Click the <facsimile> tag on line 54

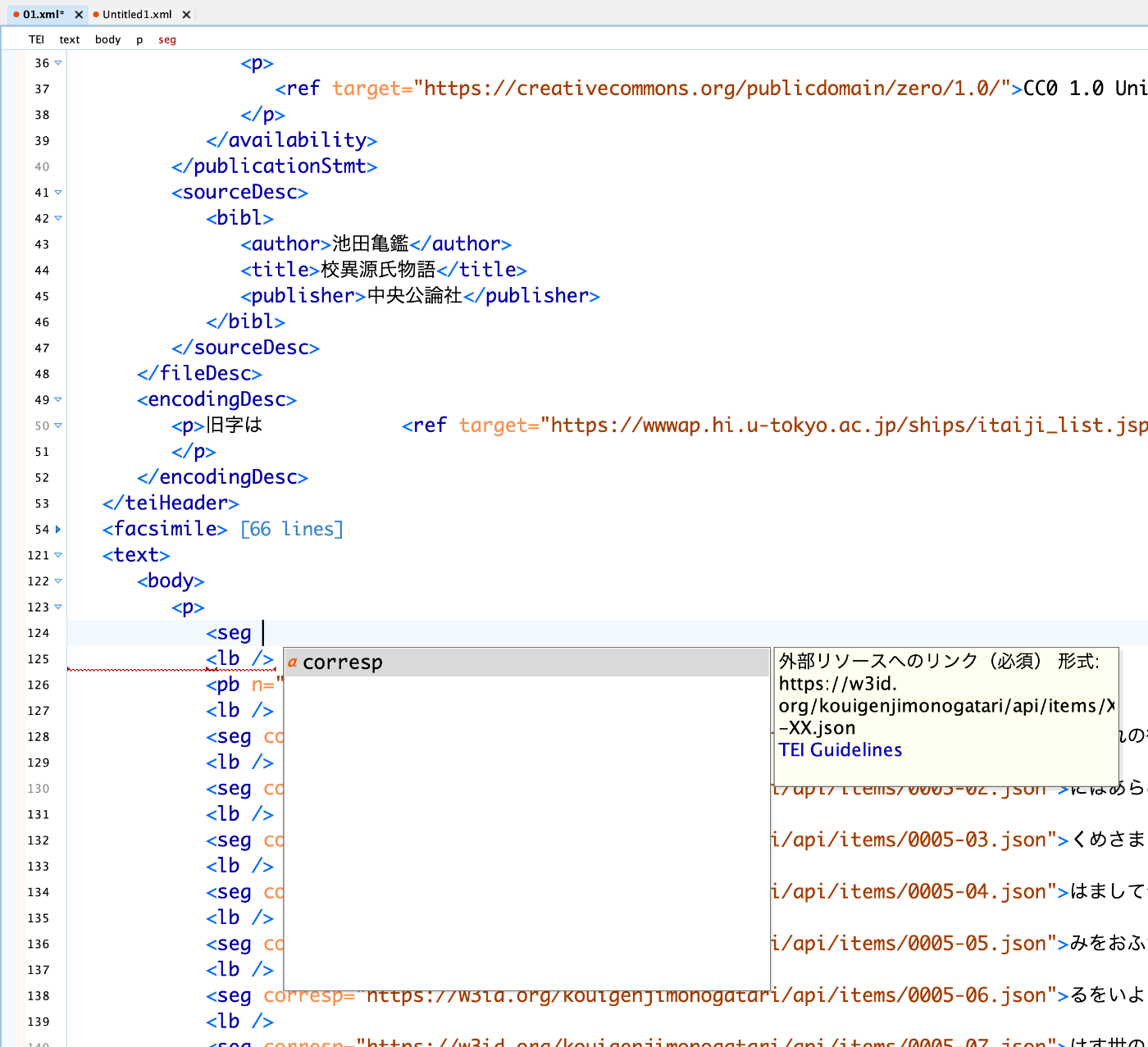[x=165, y=530]
